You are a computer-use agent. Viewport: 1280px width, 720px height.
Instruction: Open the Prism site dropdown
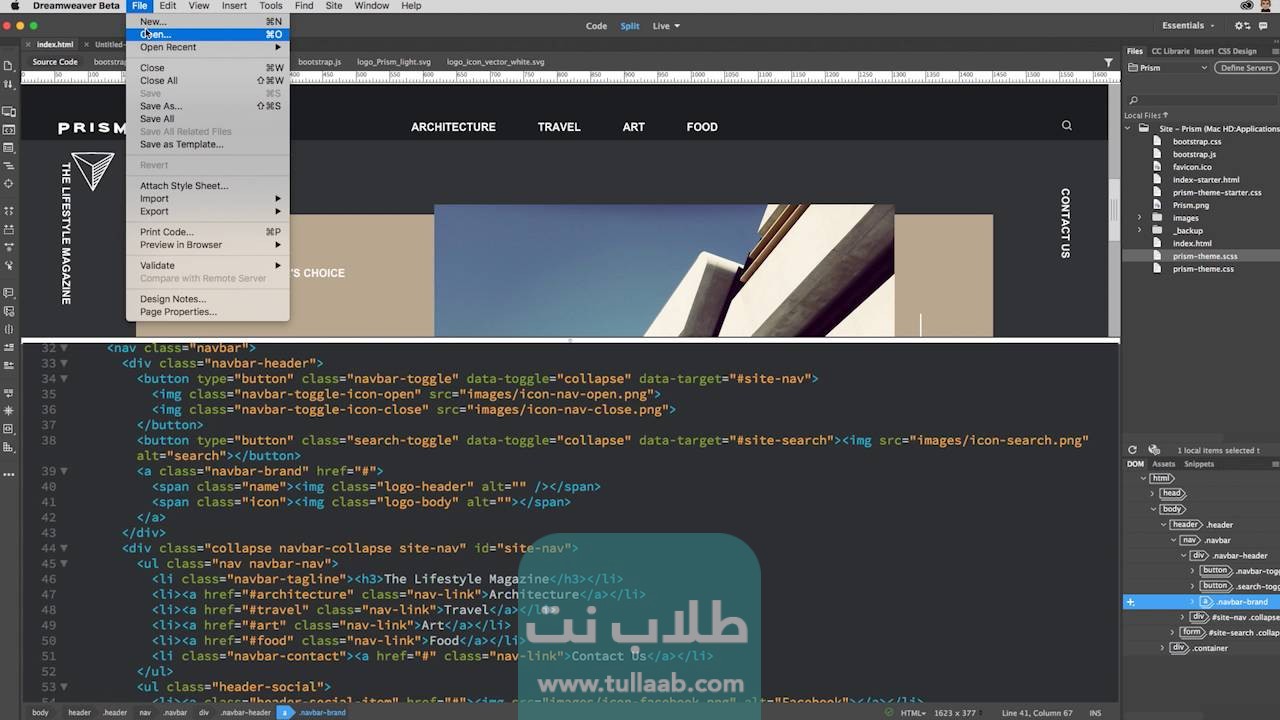[x=1204, y=68]
